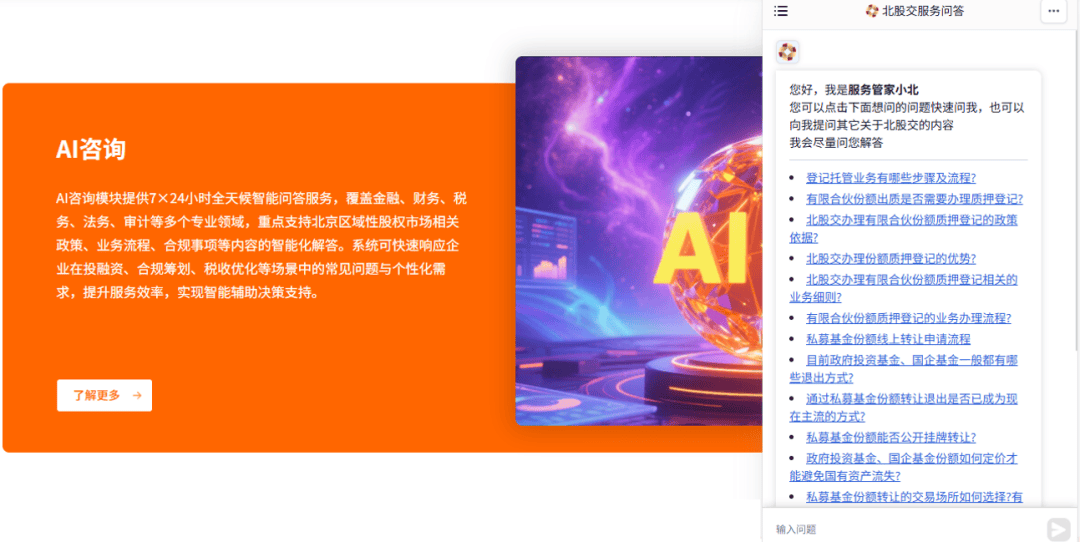The image size is (1080, 542).
Task: Ask 目前政府投资基金、国企基金退出方式 question
Action: coord(911,360)
